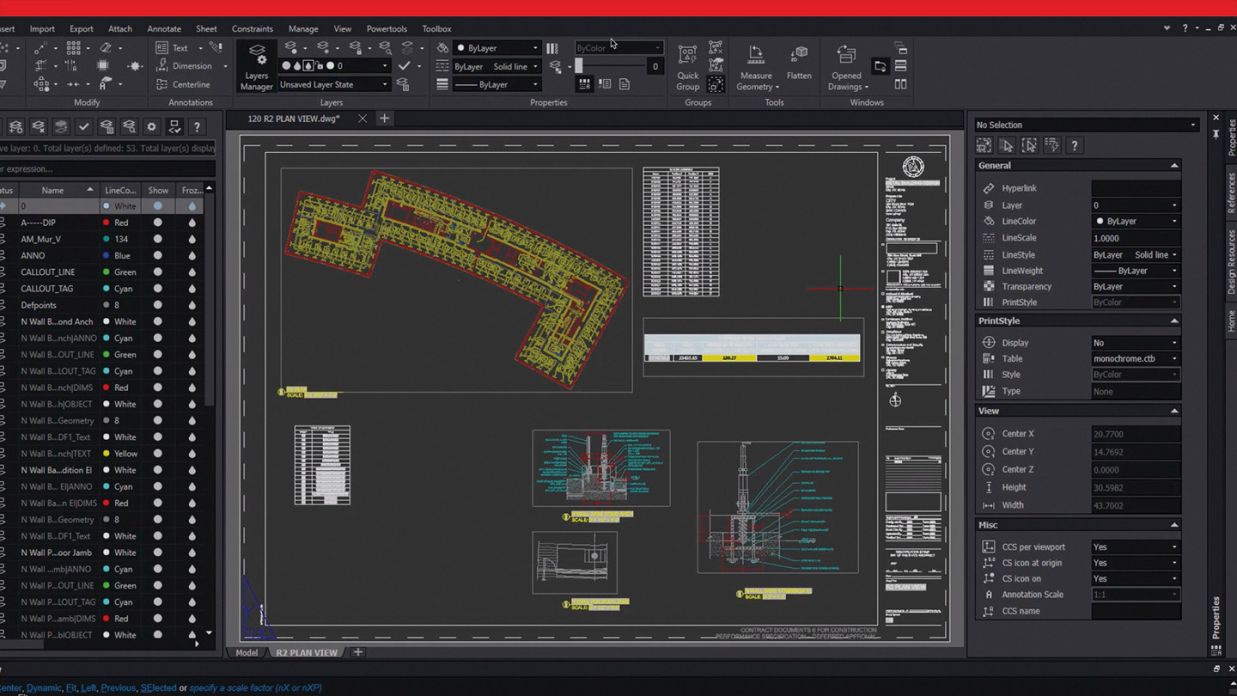Open the Unsaved Layer State dropdown
Viewport: 1237px width, 696px height.
[x=384, y=85]
